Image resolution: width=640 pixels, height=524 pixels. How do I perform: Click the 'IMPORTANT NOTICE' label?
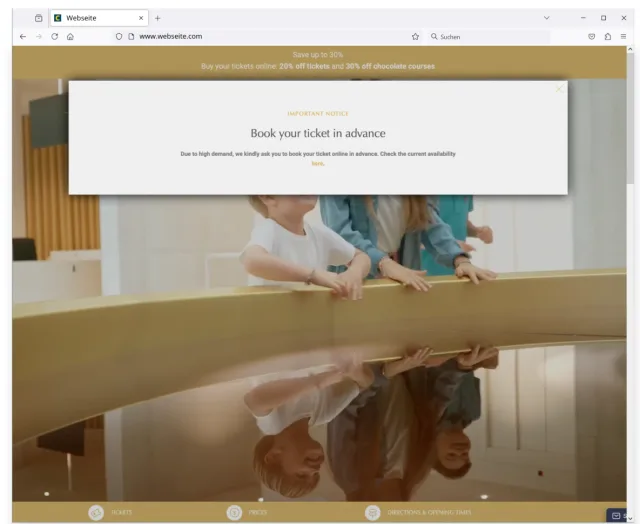click(318, 114)
